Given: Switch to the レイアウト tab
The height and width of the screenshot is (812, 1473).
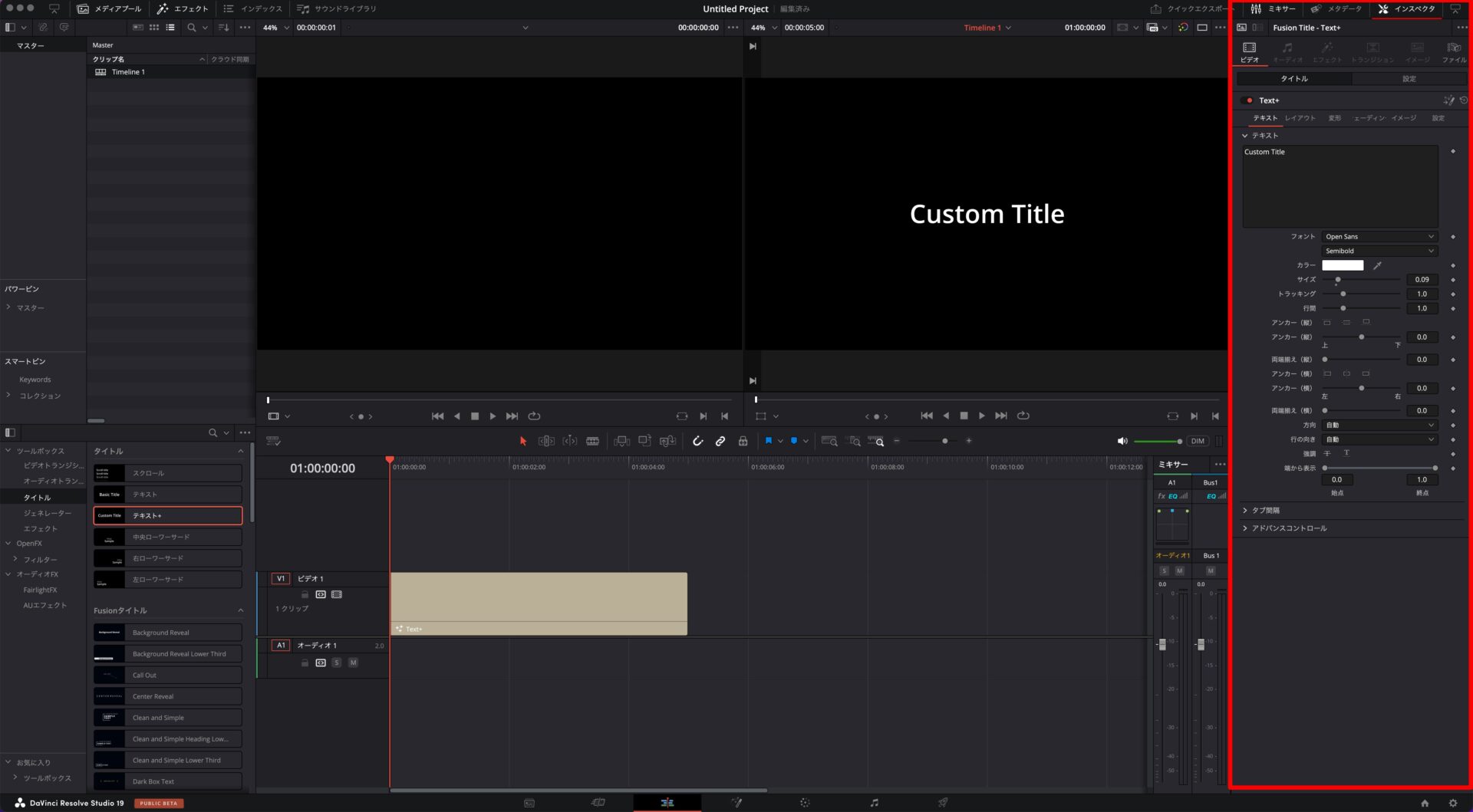Looking at the screenshot, I should [x=1300, y=118].
